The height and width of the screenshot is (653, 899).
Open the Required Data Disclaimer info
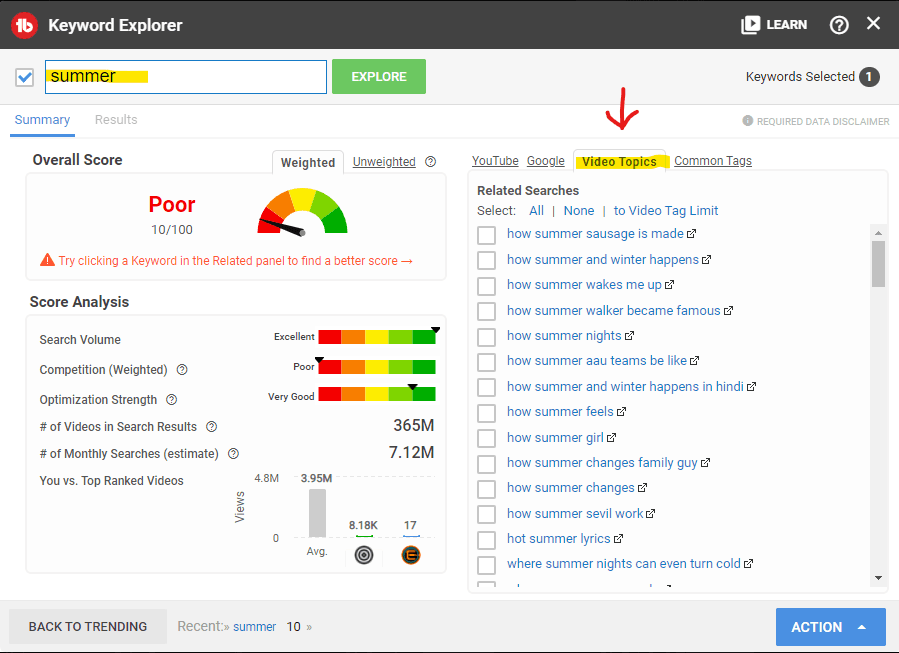(816, 121)
